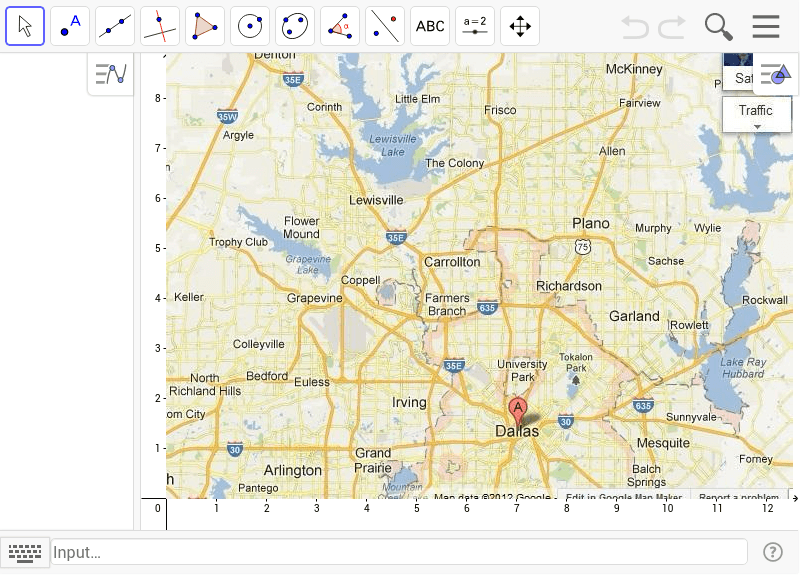Click the 635 shield near Farmers Branch
Screen dimensions: 800x575
(487, 307)
